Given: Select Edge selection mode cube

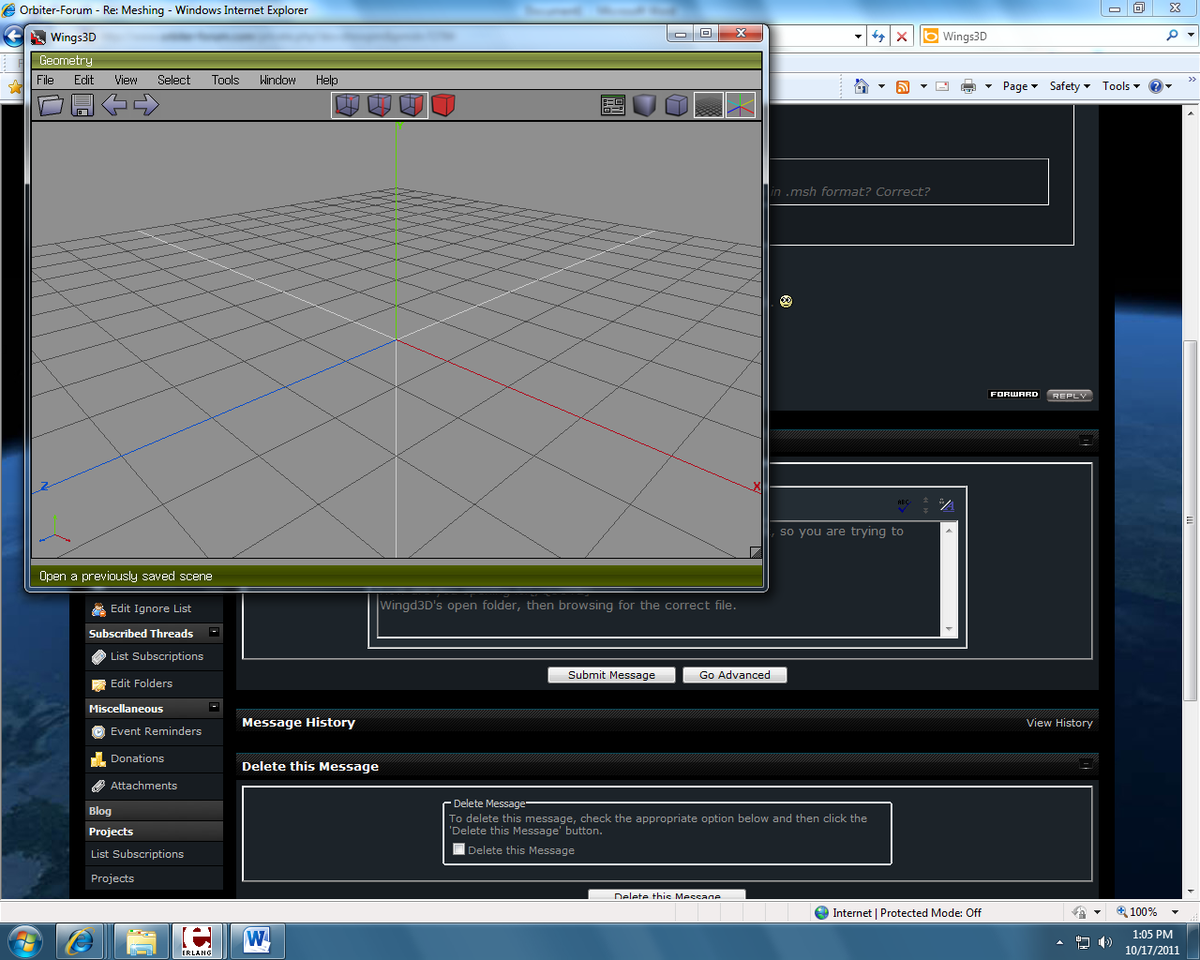Looking at the screenshot, I should pyautogui.click(x=379, y=105).
